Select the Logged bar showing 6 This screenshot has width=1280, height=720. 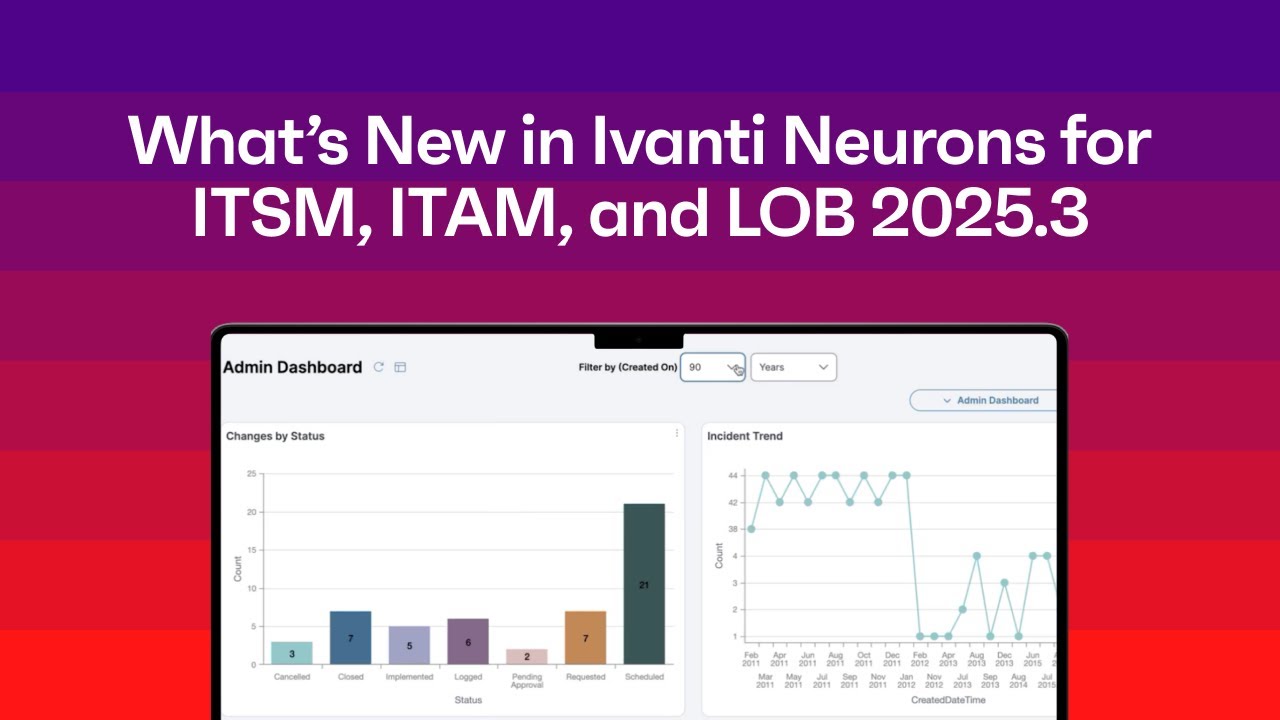pos(468,641)
